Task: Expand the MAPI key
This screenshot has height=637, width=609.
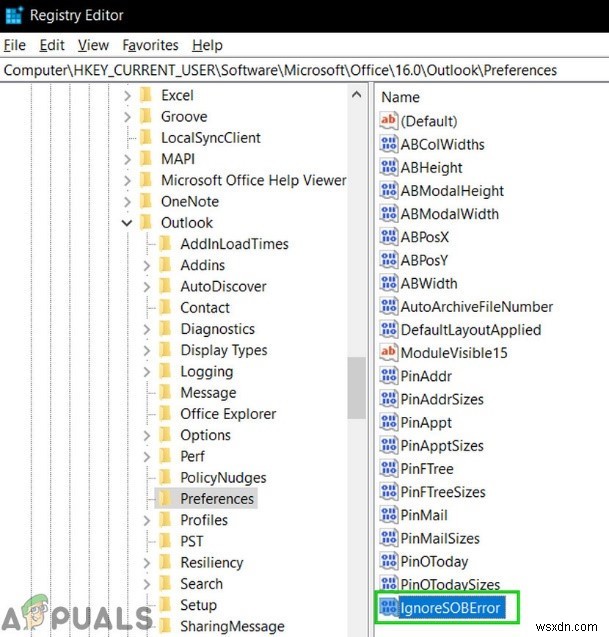Action: coord(127,159)
